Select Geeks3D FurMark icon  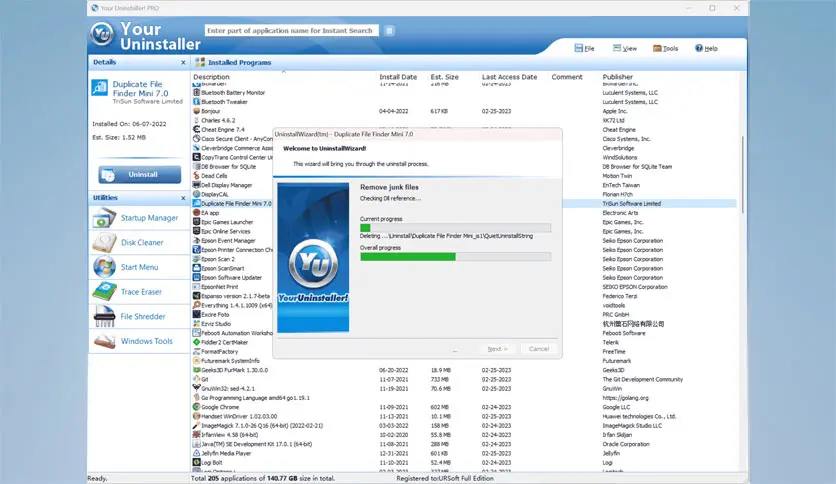[x=196, y=370]
